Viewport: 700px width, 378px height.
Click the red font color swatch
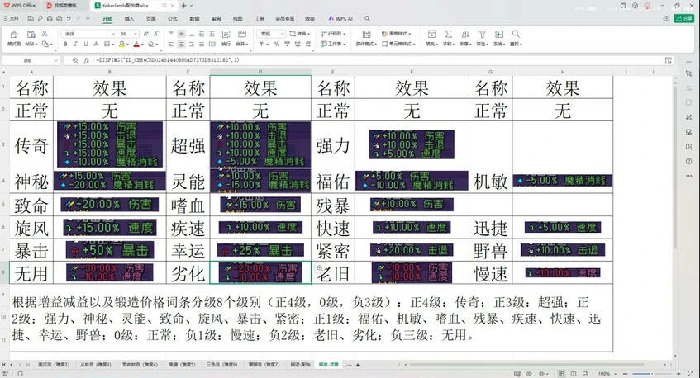pyautogui.click(x=136, y=44)
